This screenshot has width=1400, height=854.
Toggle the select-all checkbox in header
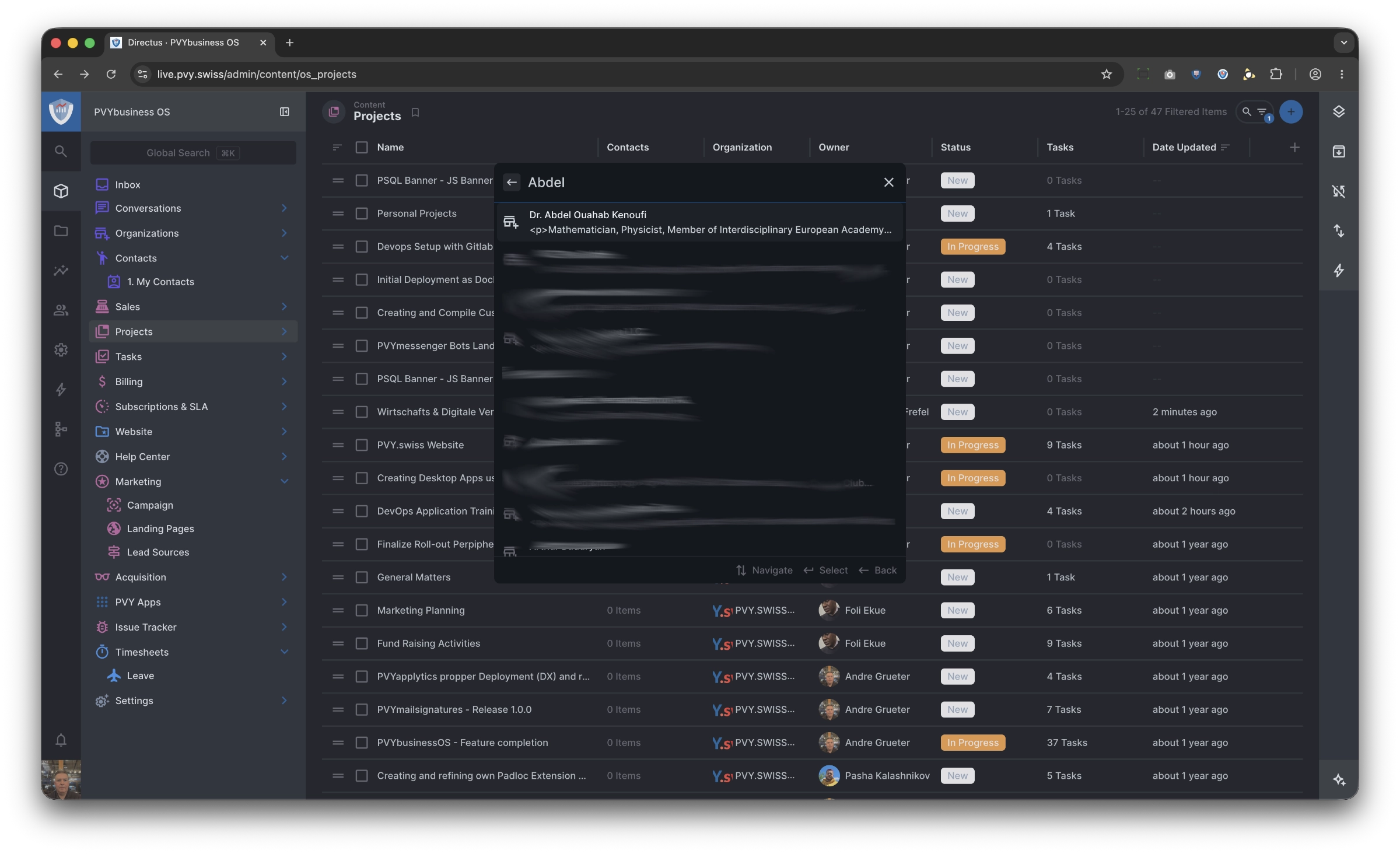pos(362,148)
